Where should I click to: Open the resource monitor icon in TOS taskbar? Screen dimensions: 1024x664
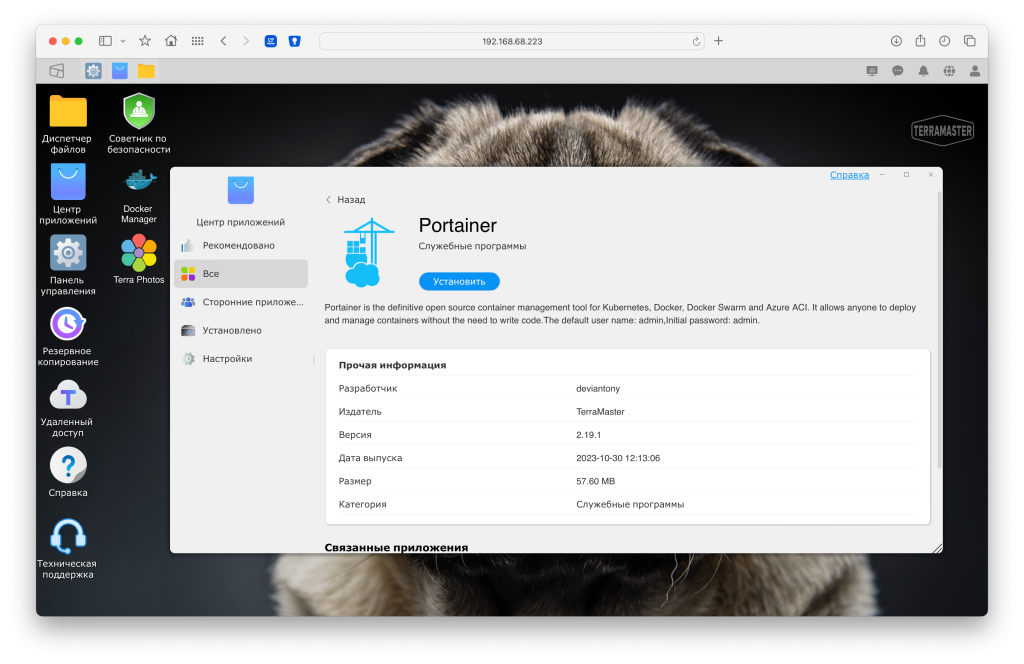(872, 71)
